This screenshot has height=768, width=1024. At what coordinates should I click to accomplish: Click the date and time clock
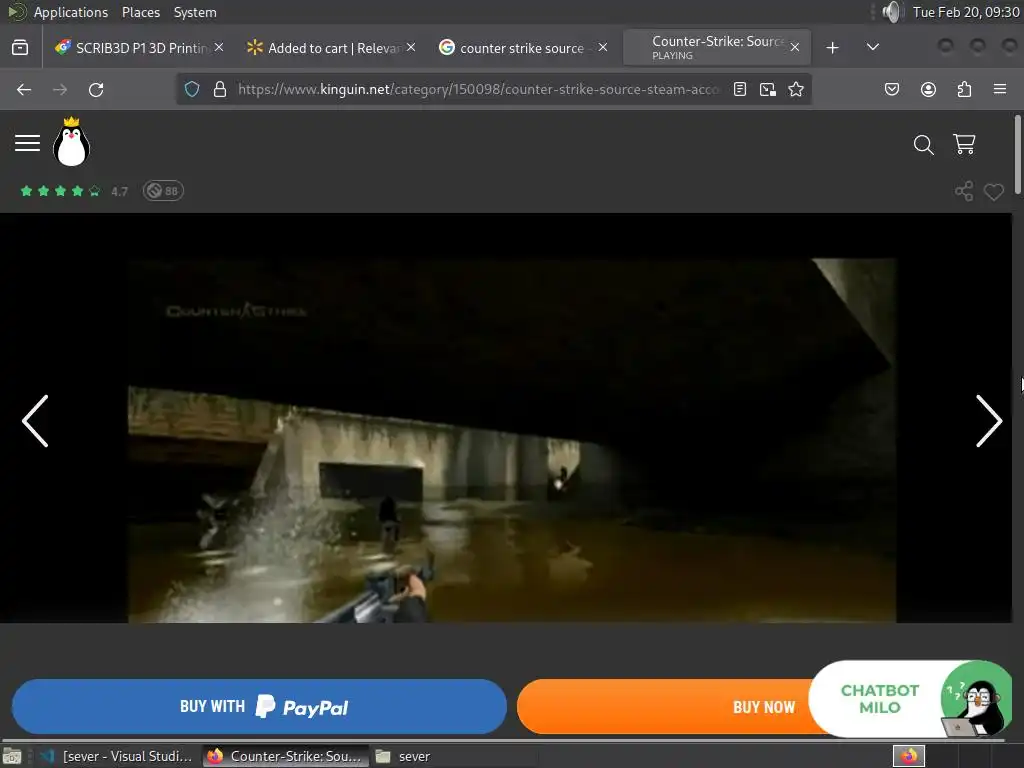tap(966, 12)
